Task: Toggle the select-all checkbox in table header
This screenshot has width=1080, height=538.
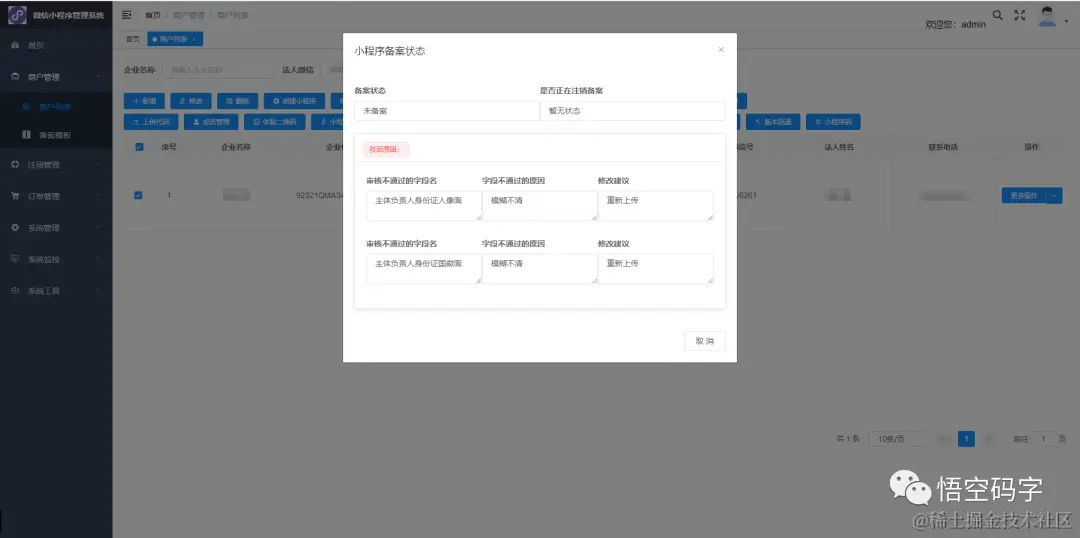Action: point(140,147)
